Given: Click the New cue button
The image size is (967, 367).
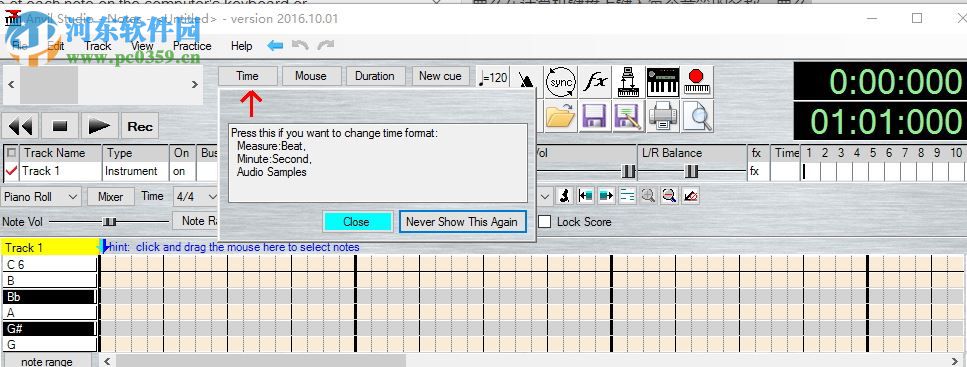Looking at the screenshot, I should pyautogui.click(x=440, y=76).
